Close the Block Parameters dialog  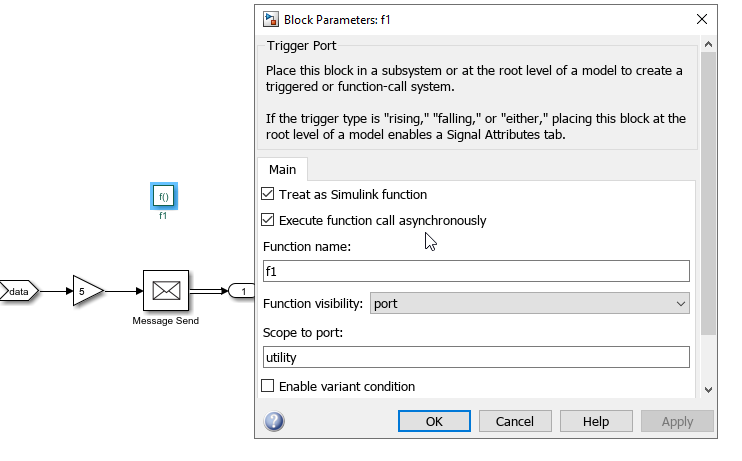pos(700,19)
